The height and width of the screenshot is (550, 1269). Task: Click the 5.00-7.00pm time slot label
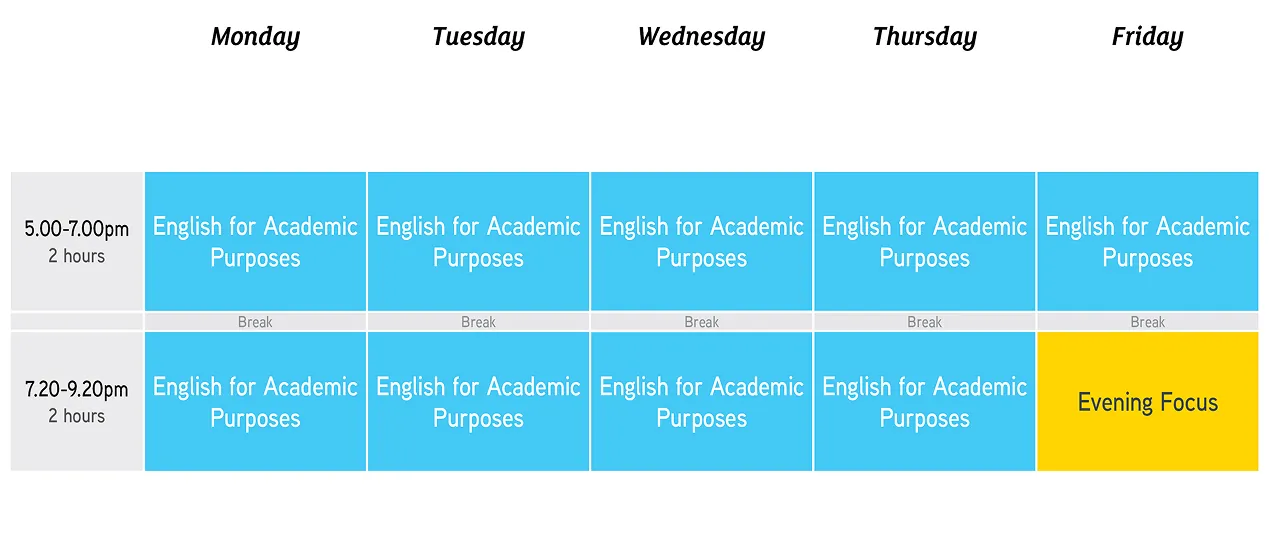pos(77,241)
